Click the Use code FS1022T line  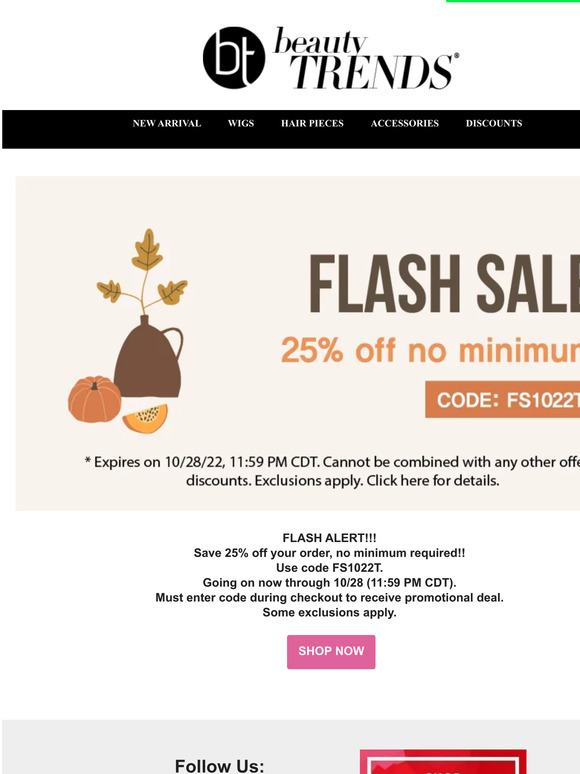coord(329,568)
